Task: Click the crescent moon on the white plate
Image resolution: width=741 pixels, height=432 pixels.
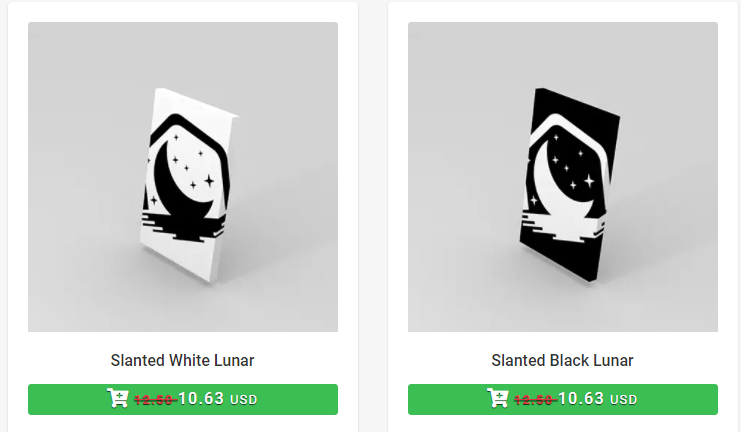Action: pos(181,181)
